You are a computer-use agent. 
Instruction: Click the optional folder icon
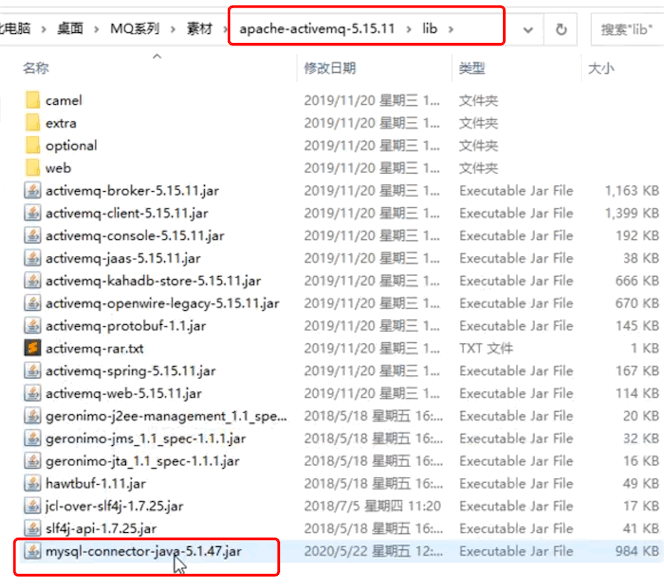(x=33, y=145)
